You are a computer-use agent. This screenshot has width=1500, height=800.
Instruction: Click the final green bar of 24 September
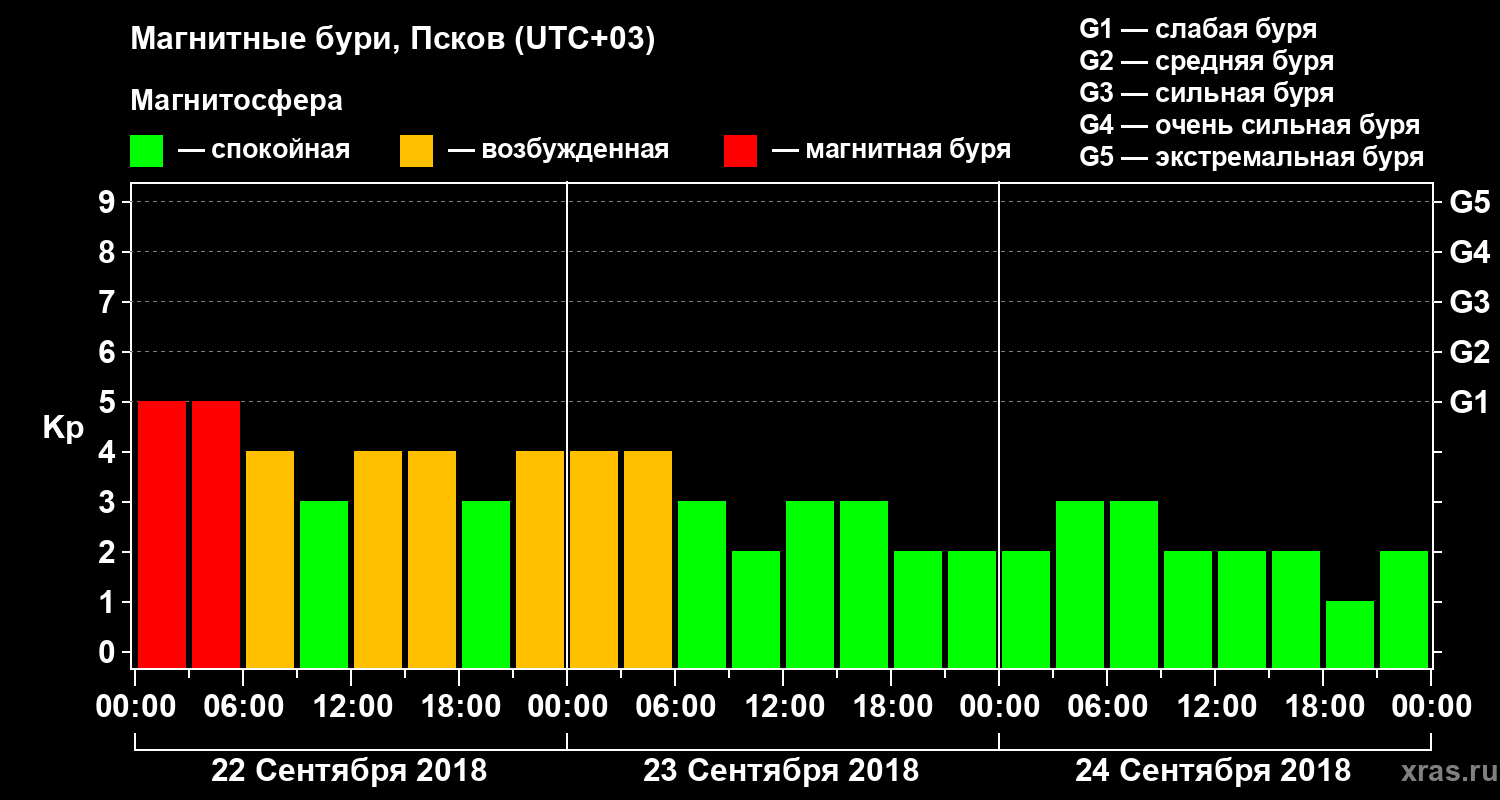click(1404, 609)
